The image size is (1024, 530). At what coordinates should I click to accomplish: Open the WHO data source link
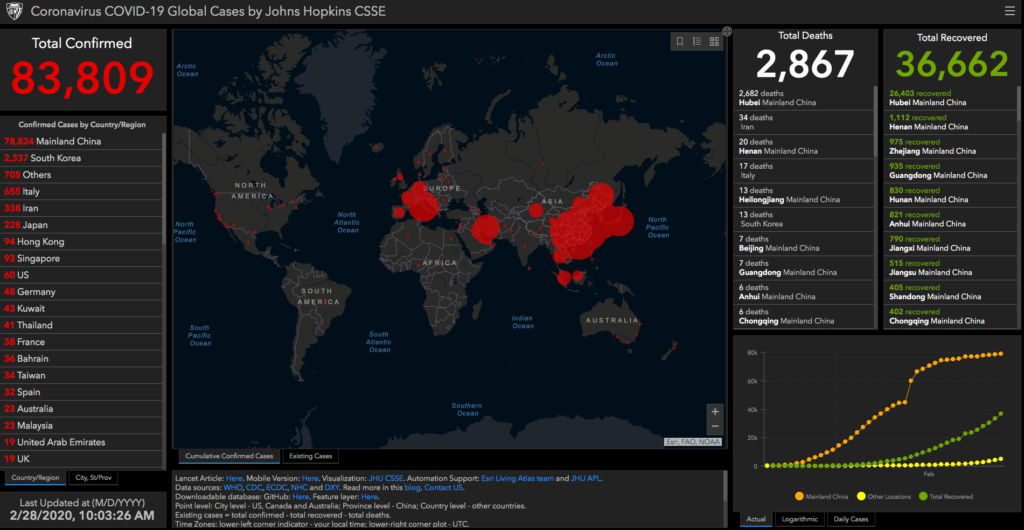click(234, 488)
